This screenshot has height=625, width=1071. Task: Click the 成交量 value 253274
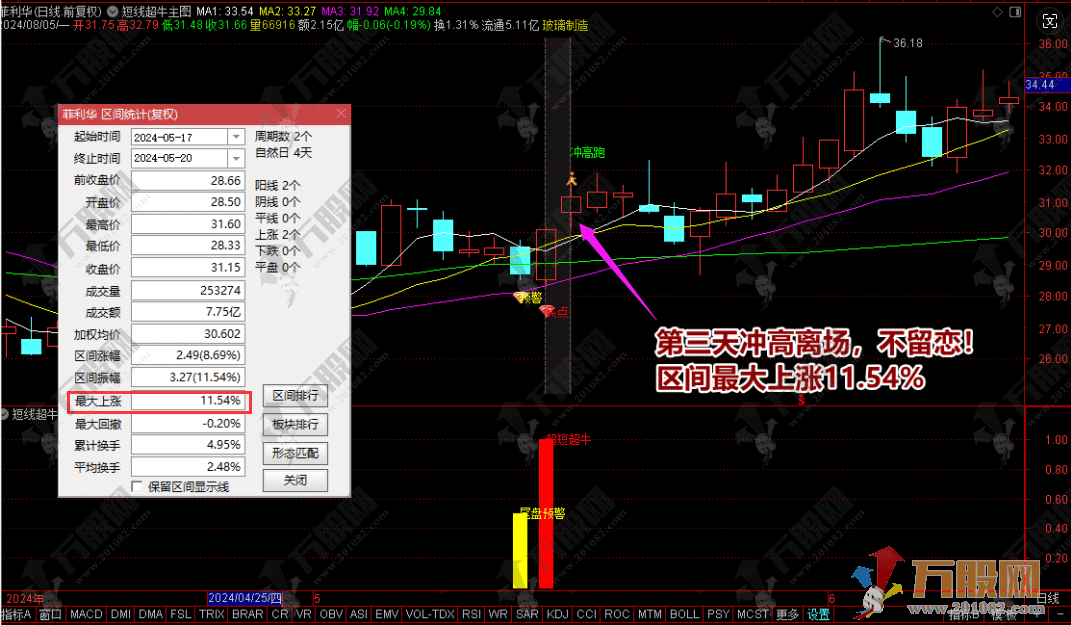pyautogui.click(x=188, y=290)
